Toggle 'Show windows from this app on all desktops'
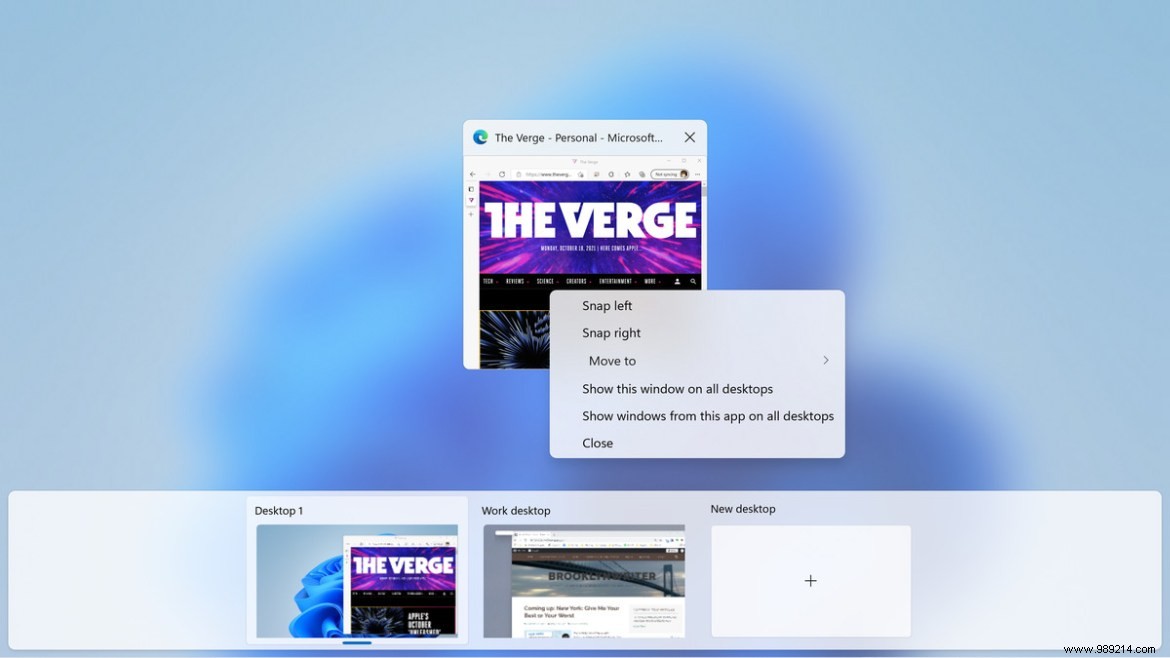Screen dimensions: 1170x658 pos(708,415)
